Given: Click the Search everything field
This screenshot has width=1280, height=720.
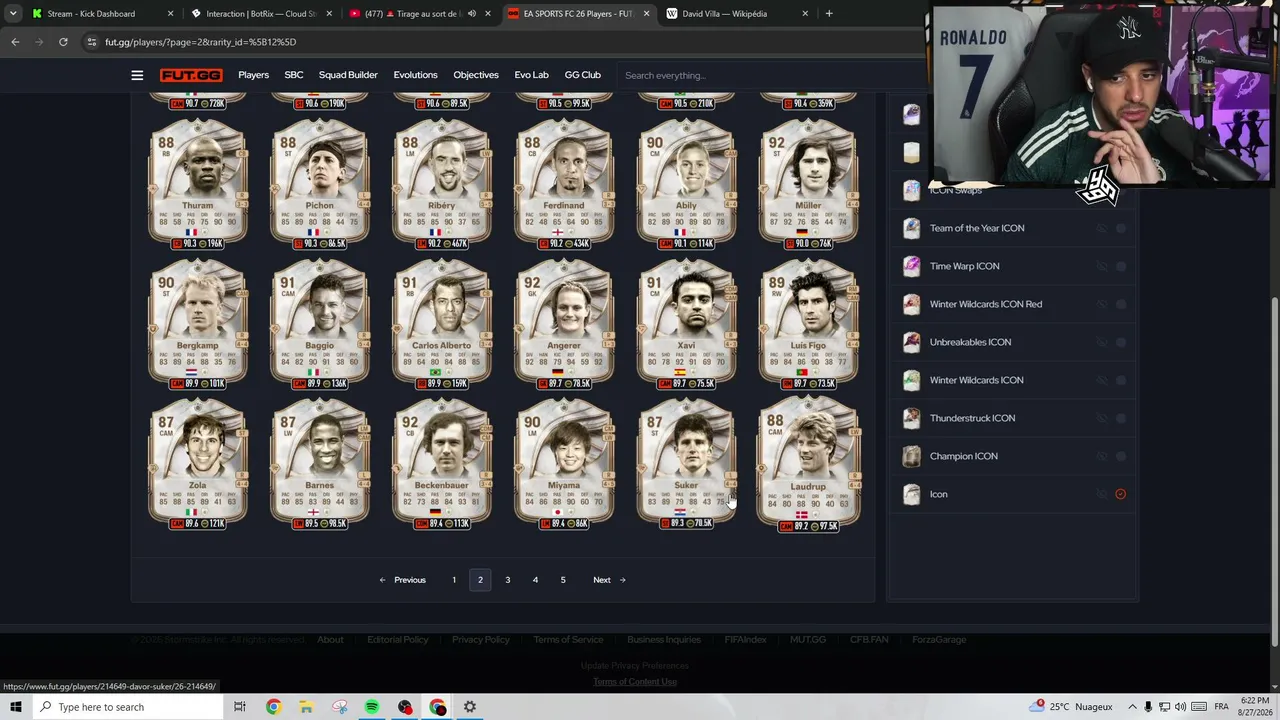Looking at the screenshot, I should pos(770,75).
